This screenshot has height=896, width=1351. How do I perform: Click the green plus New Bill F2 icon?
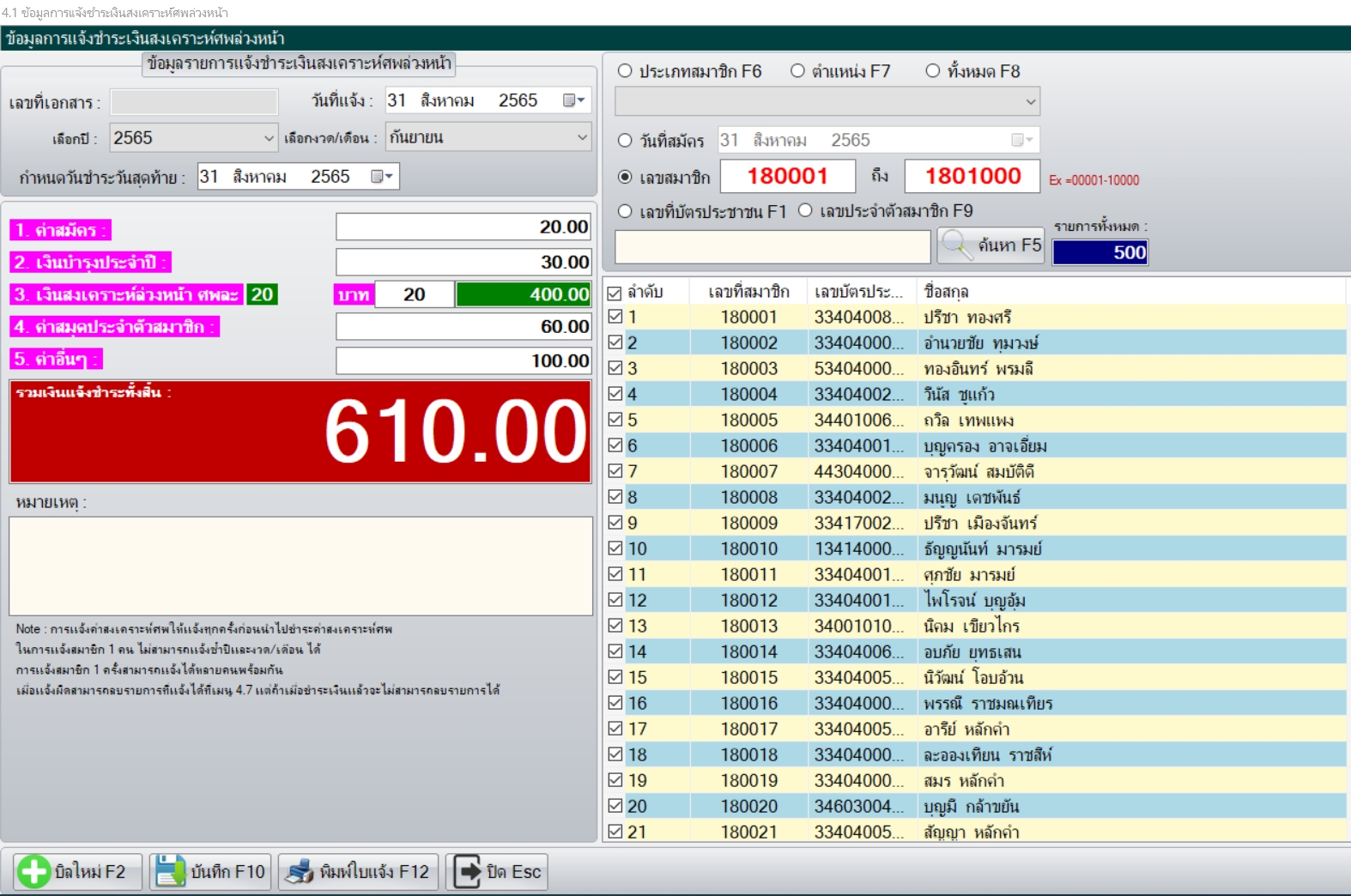coord(34,872)
